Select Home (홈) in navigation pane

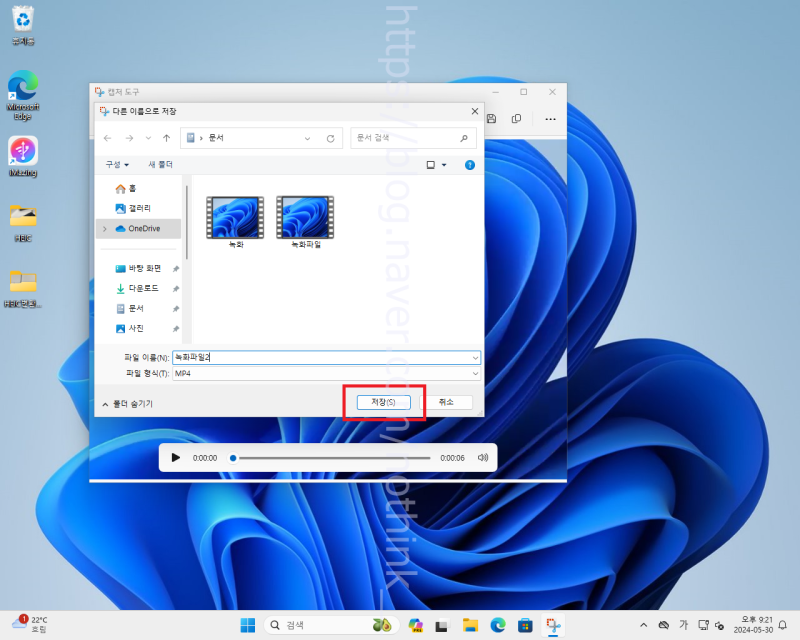[126, 189]
